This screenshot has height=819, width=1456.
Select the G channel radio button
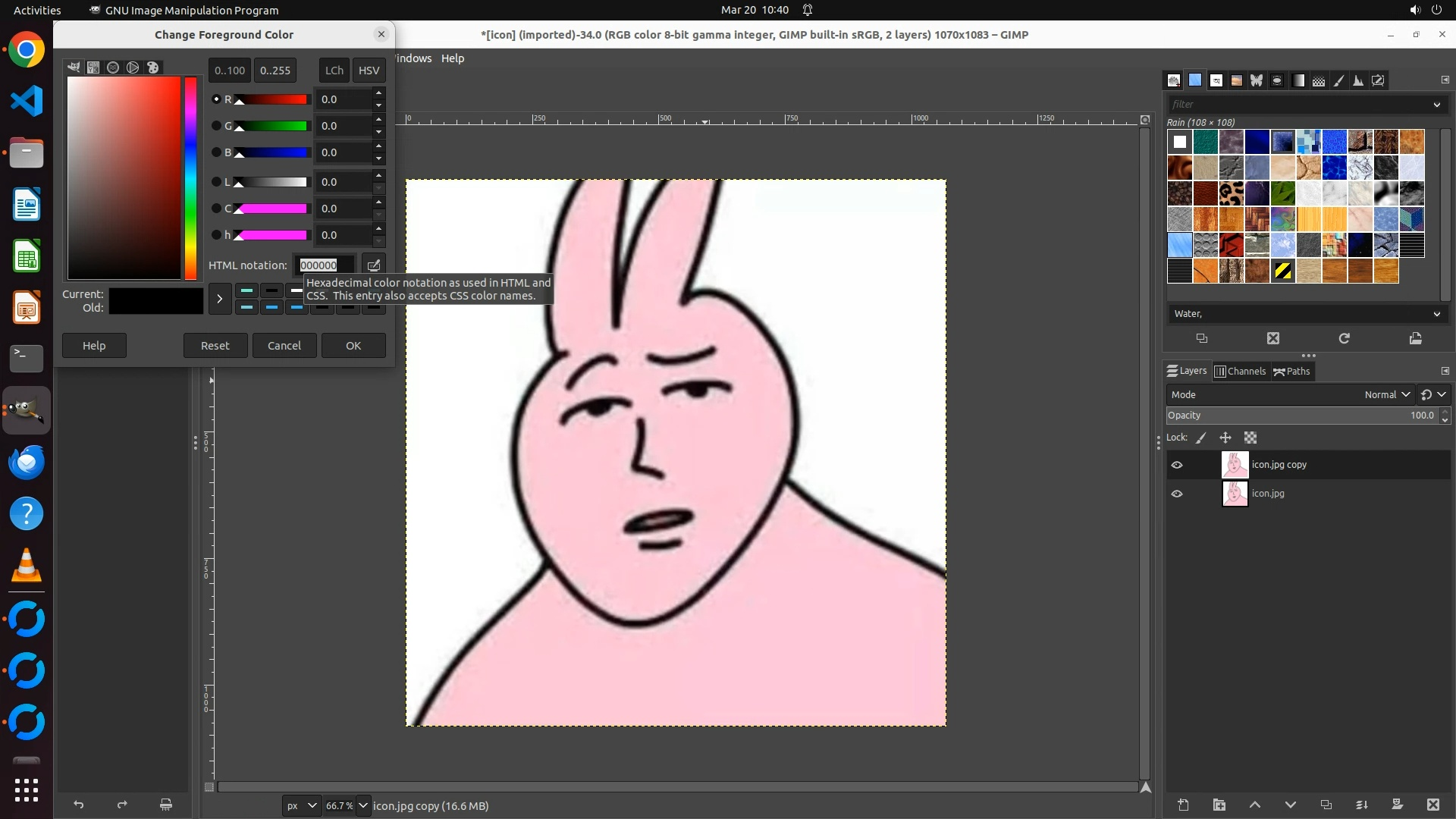pyautogui.click(x=216, y=126)
